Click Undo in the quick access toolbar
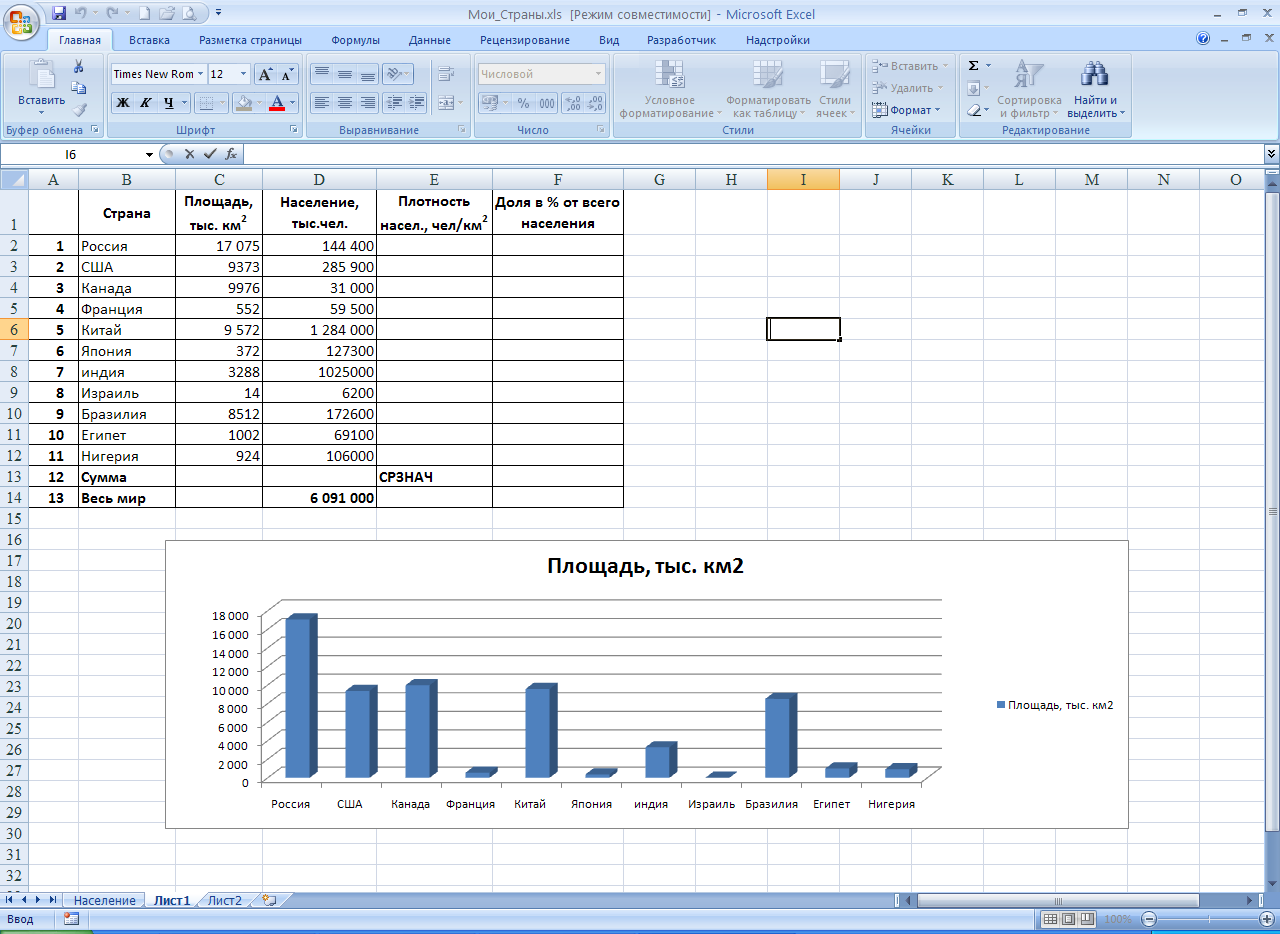Screen dimensions: 1280x934 (81, 13)
